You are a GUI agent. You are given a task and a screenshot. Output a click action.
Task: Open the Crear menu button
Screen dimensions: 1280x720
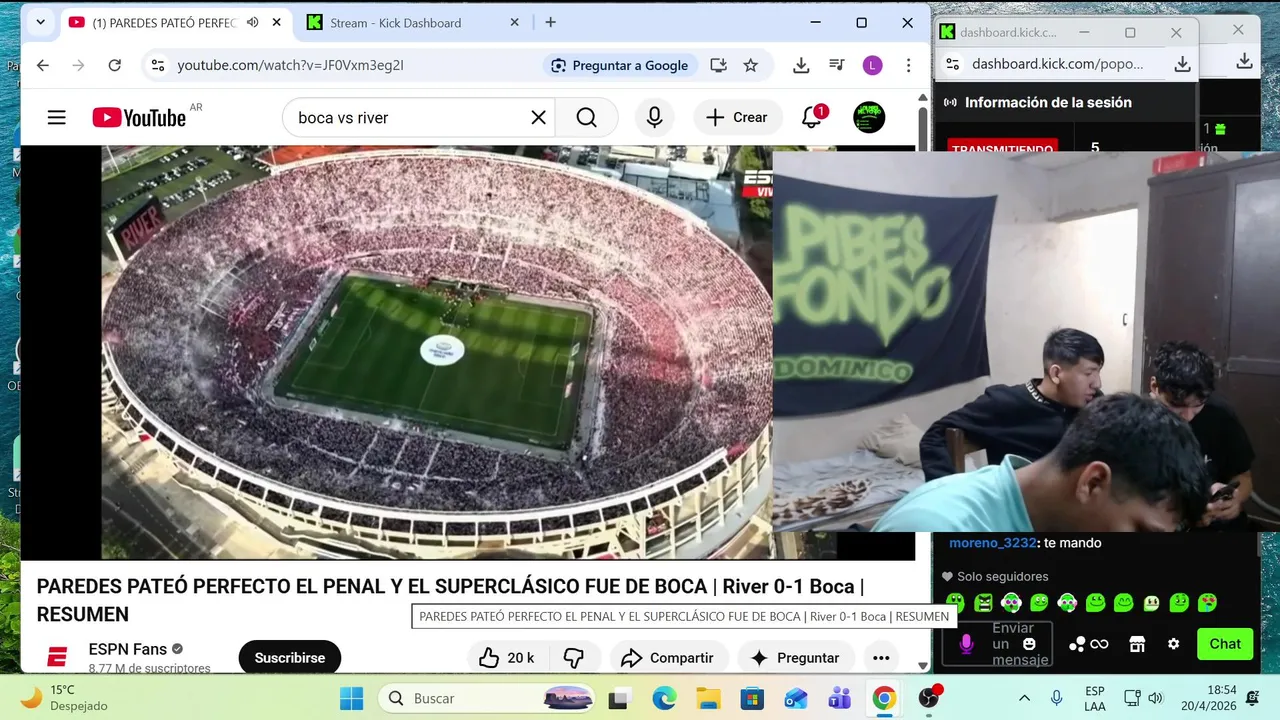click(737, 118)
